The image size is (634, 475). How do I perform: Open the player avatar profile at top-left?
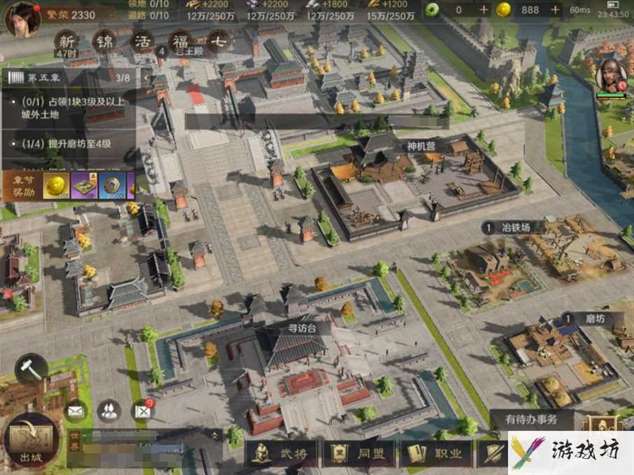pos(22,18)
